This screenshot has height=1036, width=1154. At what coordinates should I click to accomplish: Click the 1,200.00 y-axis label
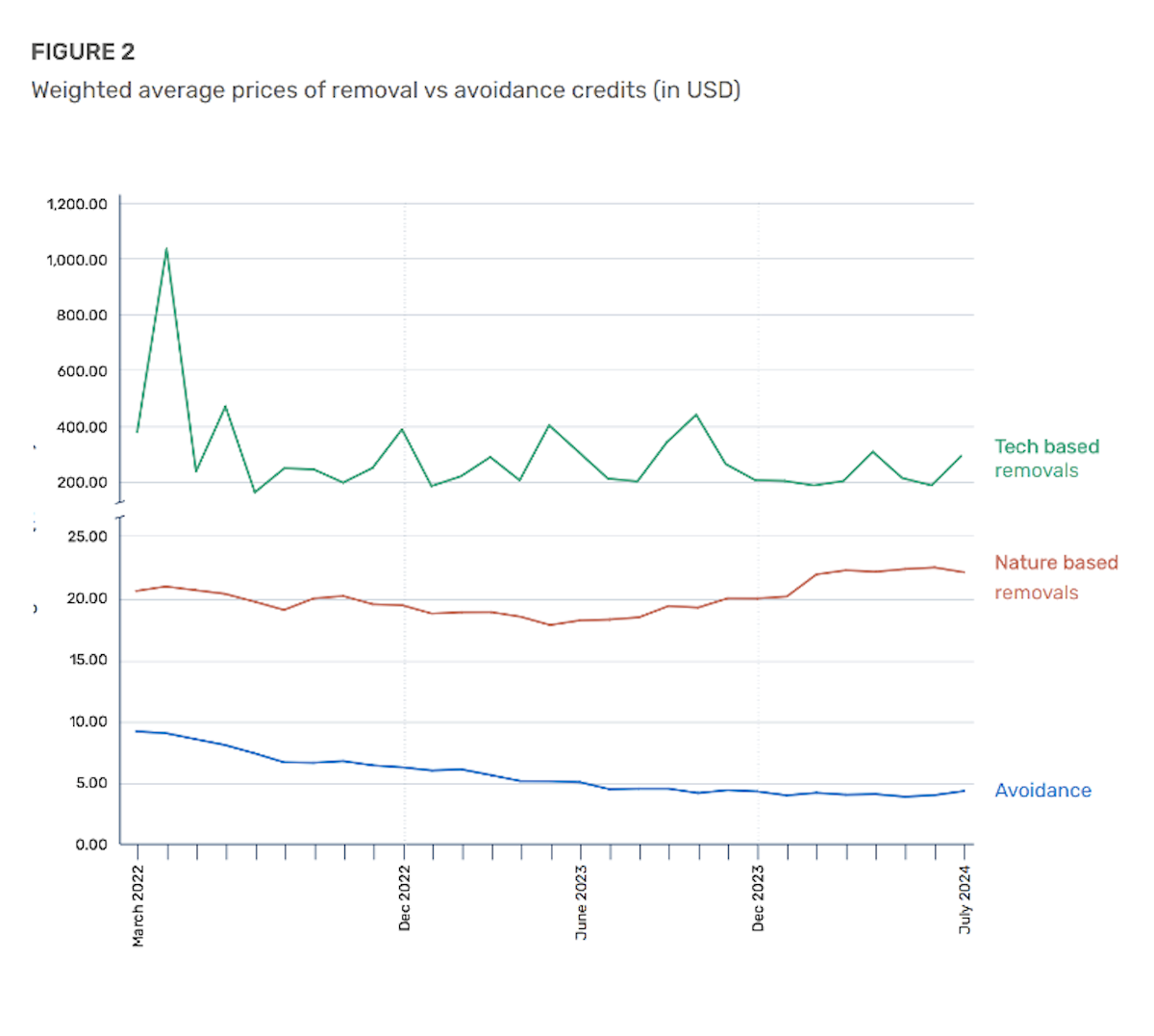pos(77,204)
